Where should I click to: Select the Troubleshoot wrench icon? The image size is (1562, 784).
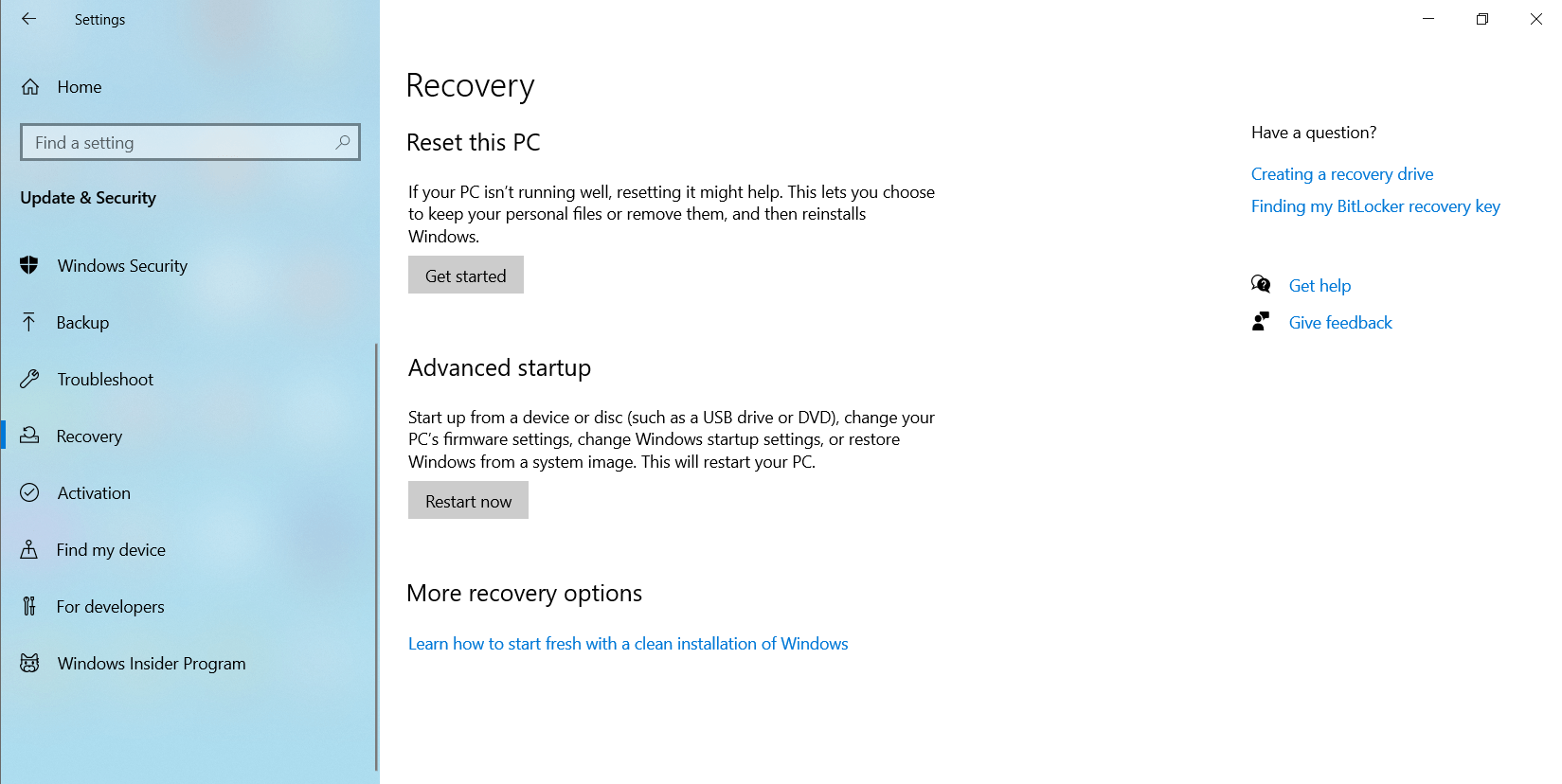pos(29,379)
